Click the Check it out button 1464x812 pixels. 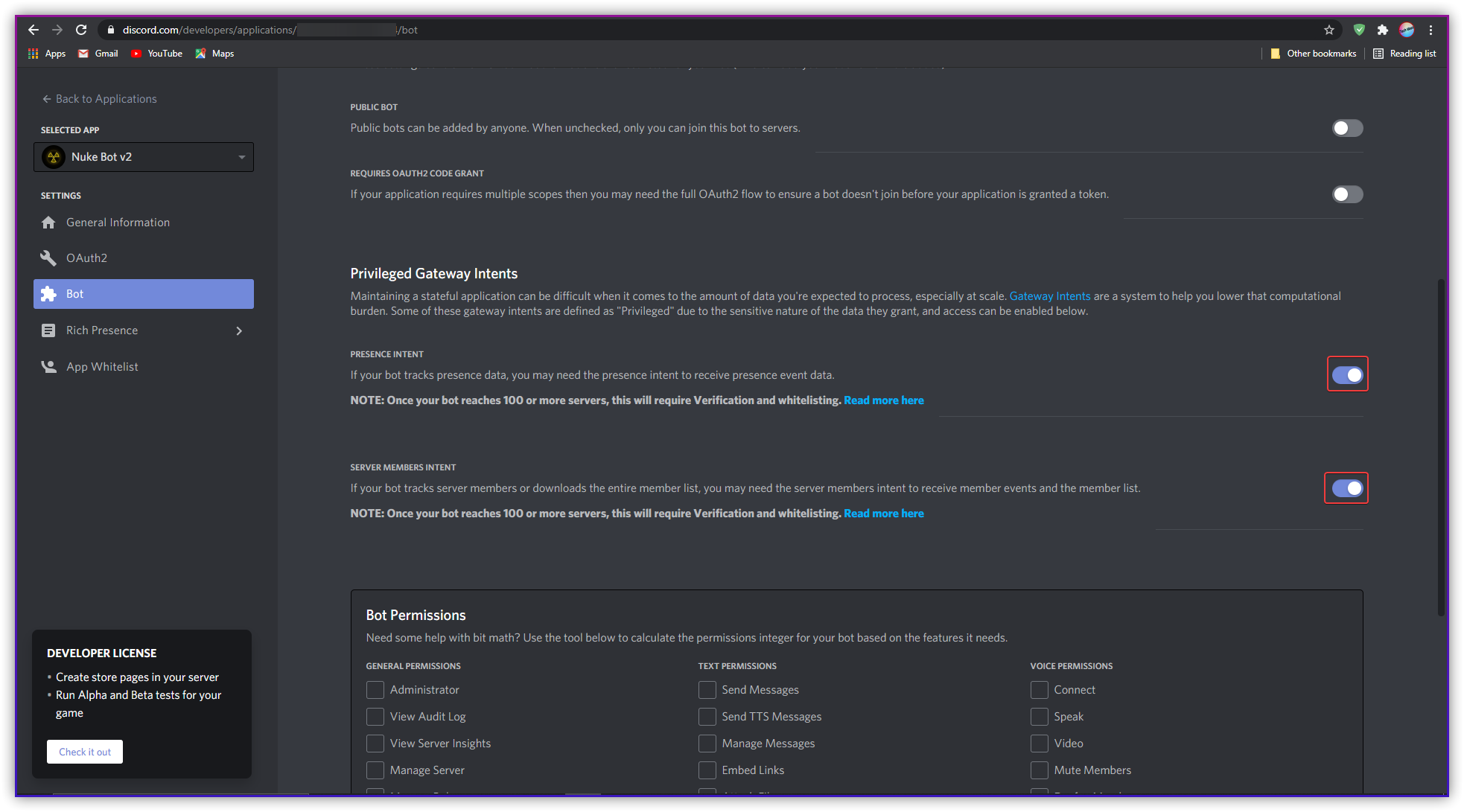[x=84, y=752]
